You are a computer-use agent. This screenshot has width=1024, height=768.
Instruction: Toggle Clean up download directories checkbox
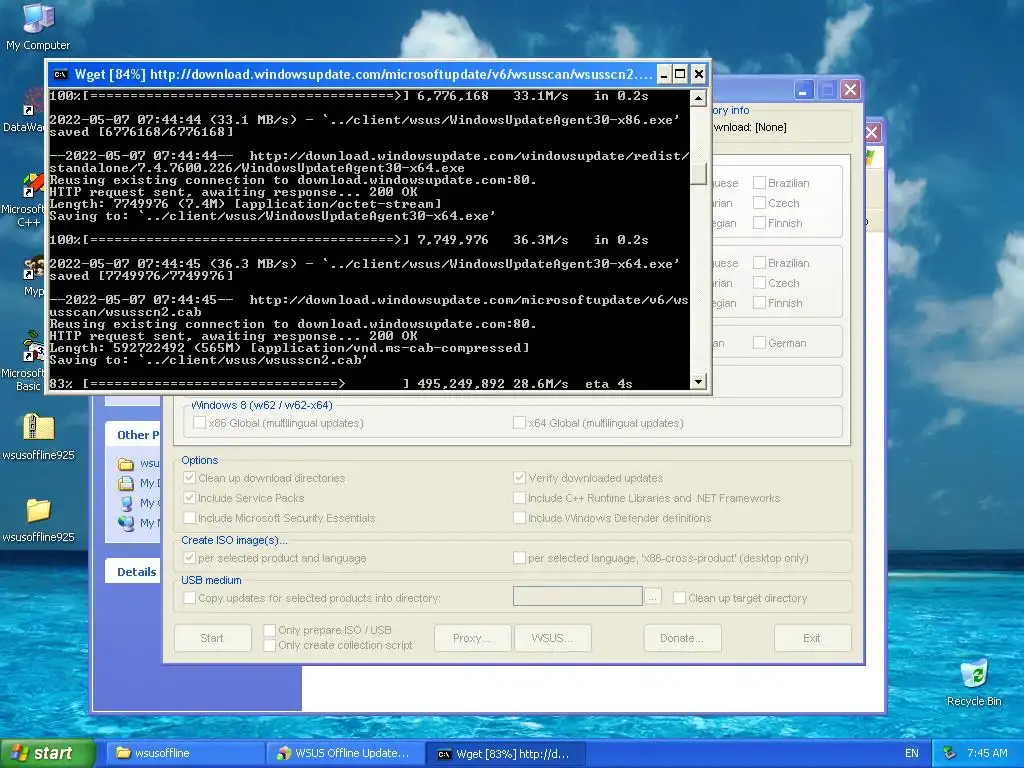tap(189, 477)
